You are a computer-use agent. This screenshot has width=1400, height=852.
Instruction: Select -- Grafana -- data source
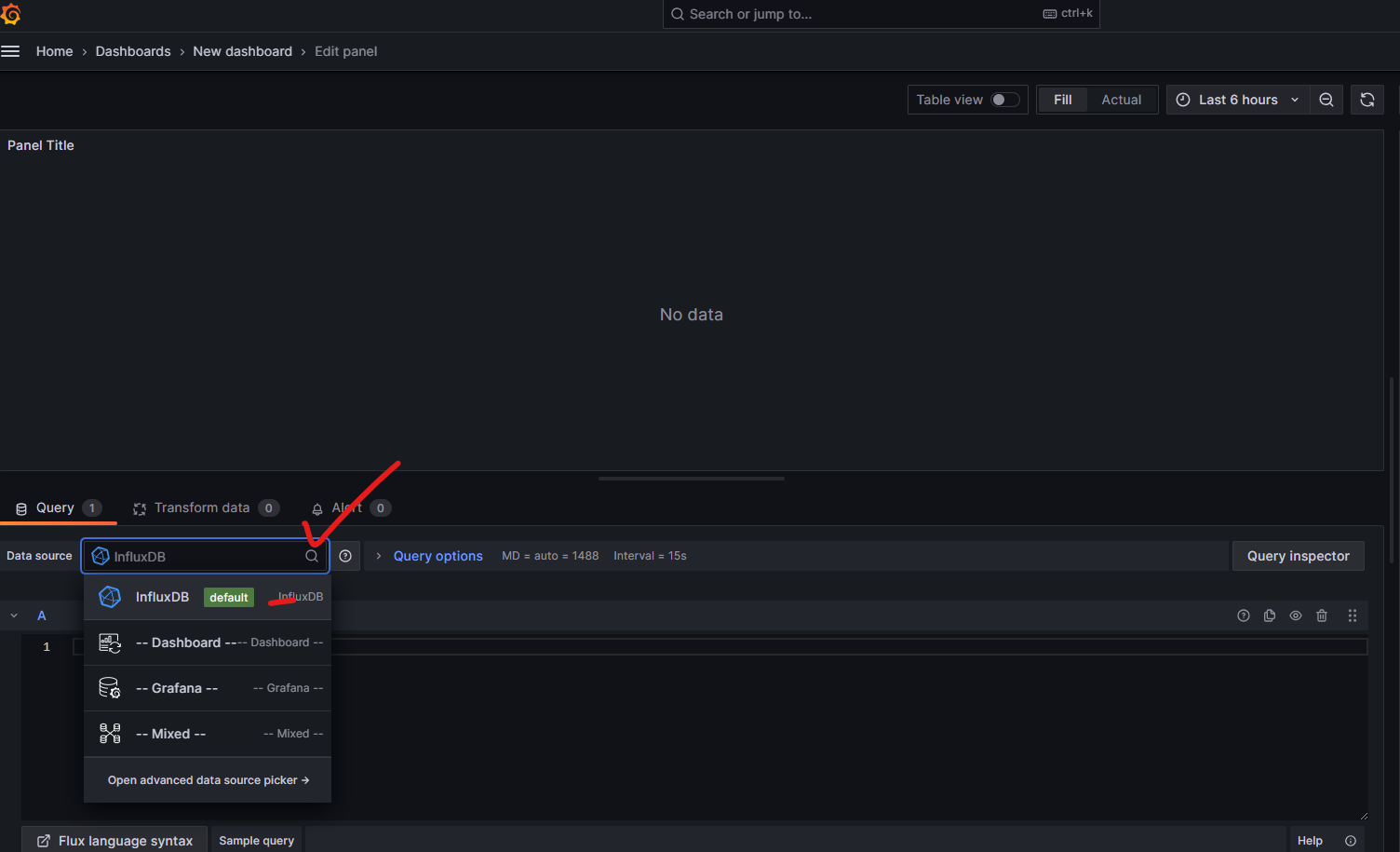208,688
